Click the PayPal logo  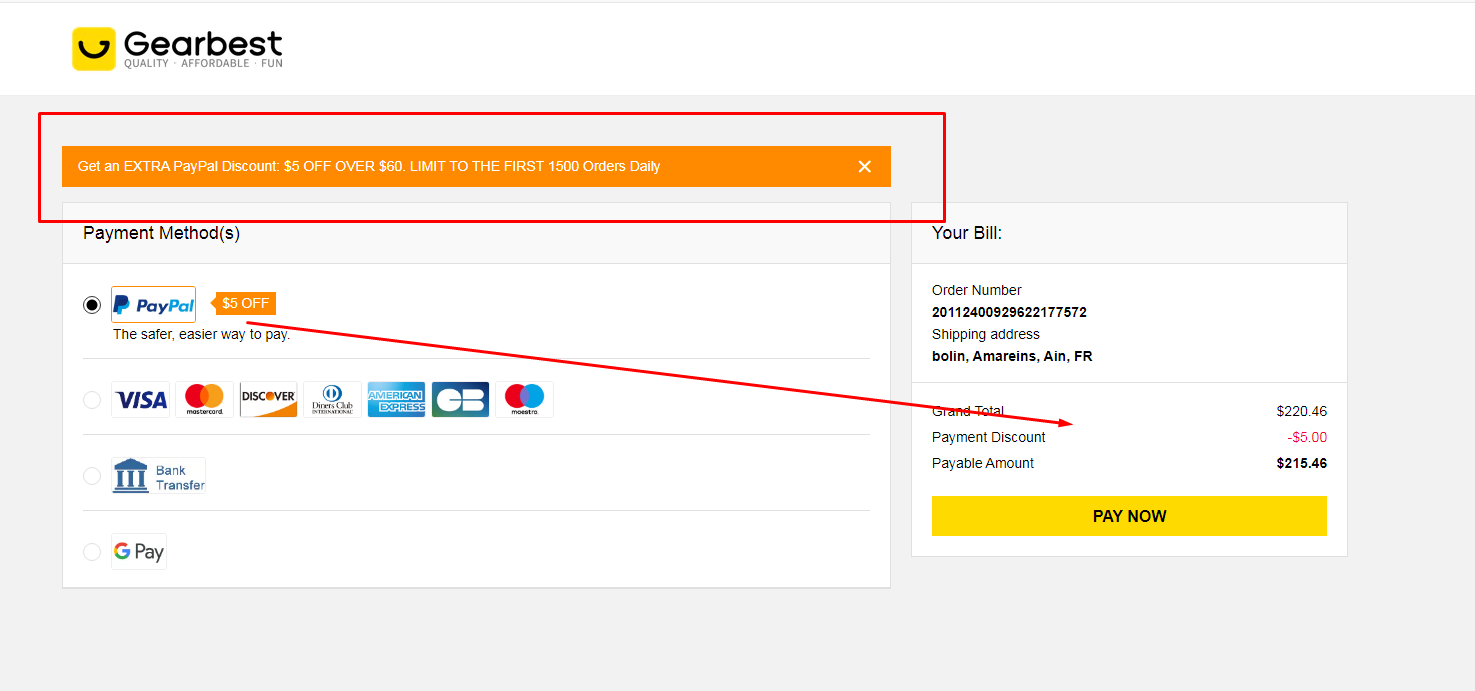tap(153, 305)
